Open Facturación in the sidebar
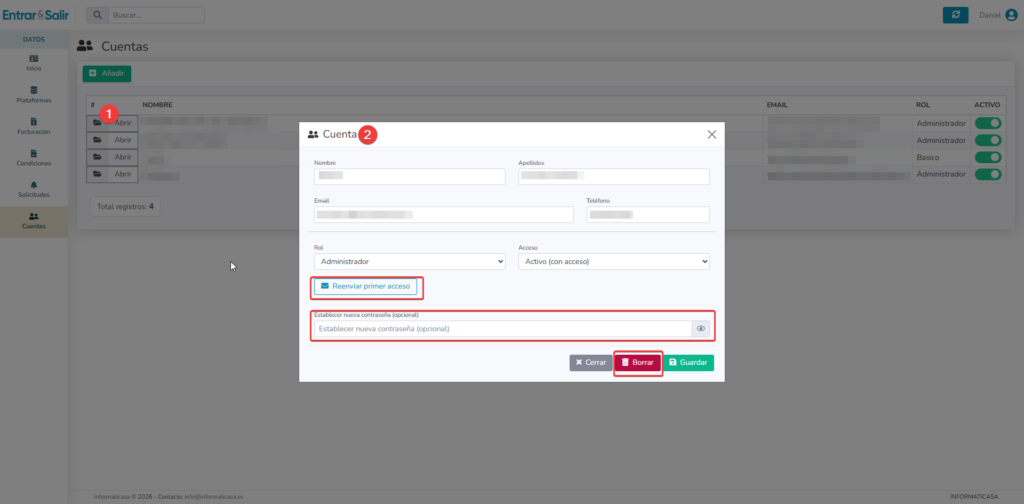Image resolution: width=1024 pixels, height=504 pixels. point(34,126)
